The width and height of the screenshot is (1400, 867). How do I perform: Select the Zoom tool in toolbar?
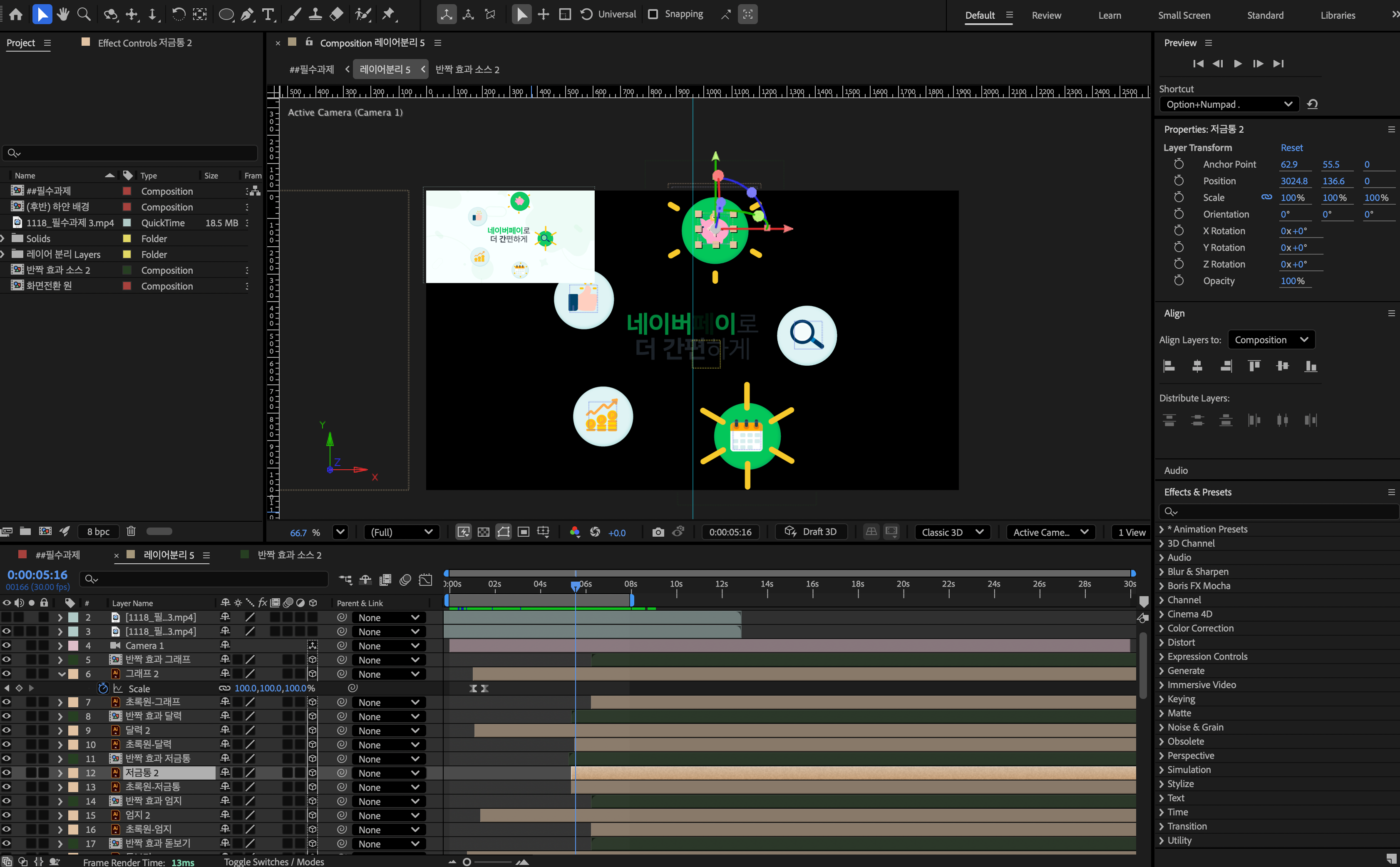[x=84, y=14]
